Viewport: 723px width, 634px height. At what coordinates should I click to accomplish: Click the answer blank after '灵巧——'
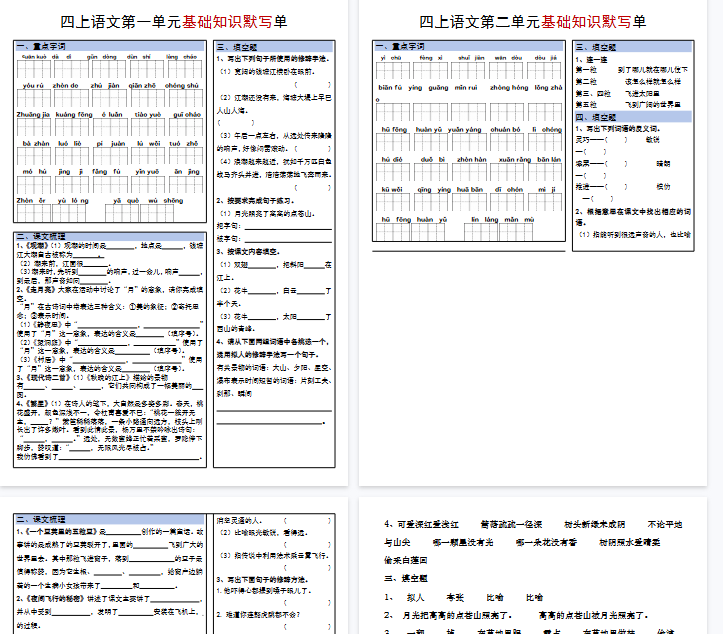point(616,140)
